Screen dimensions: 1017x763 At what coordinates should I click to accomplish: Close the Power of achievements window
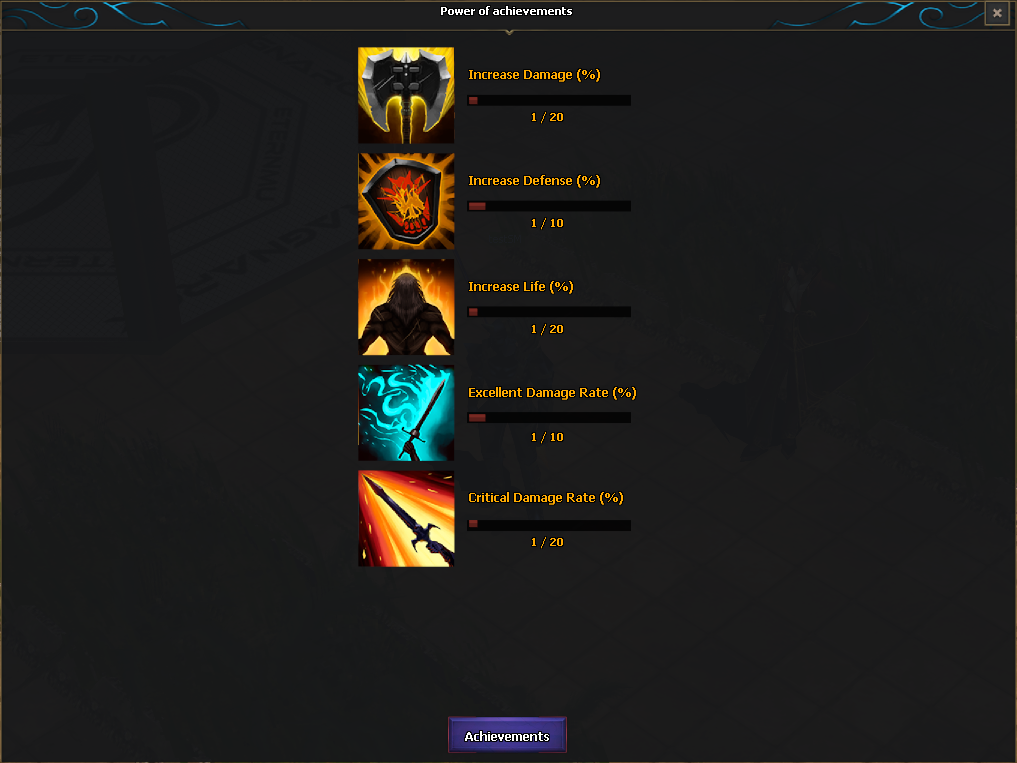point(997,12)
